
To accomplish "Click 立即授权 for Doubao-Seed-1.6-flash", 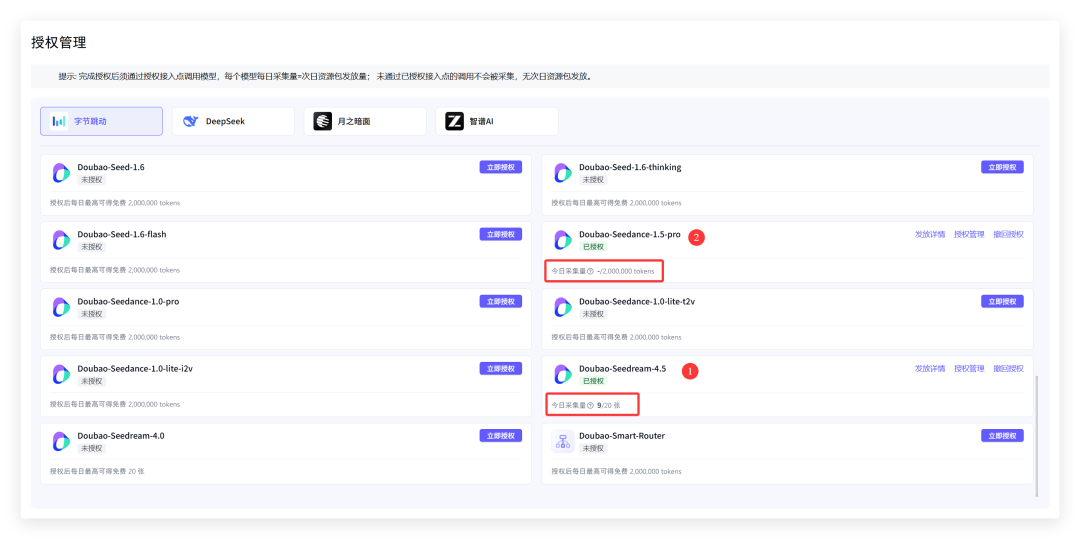I will point(501,234).
